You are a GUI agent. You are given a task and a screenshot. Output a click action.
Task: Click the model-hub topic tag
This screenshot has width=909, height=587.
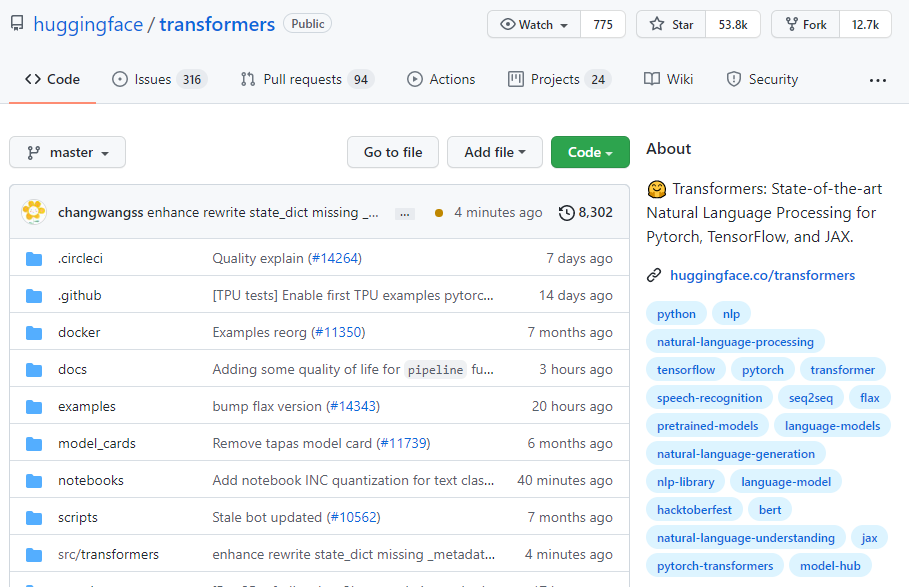[x=830, y=566]
